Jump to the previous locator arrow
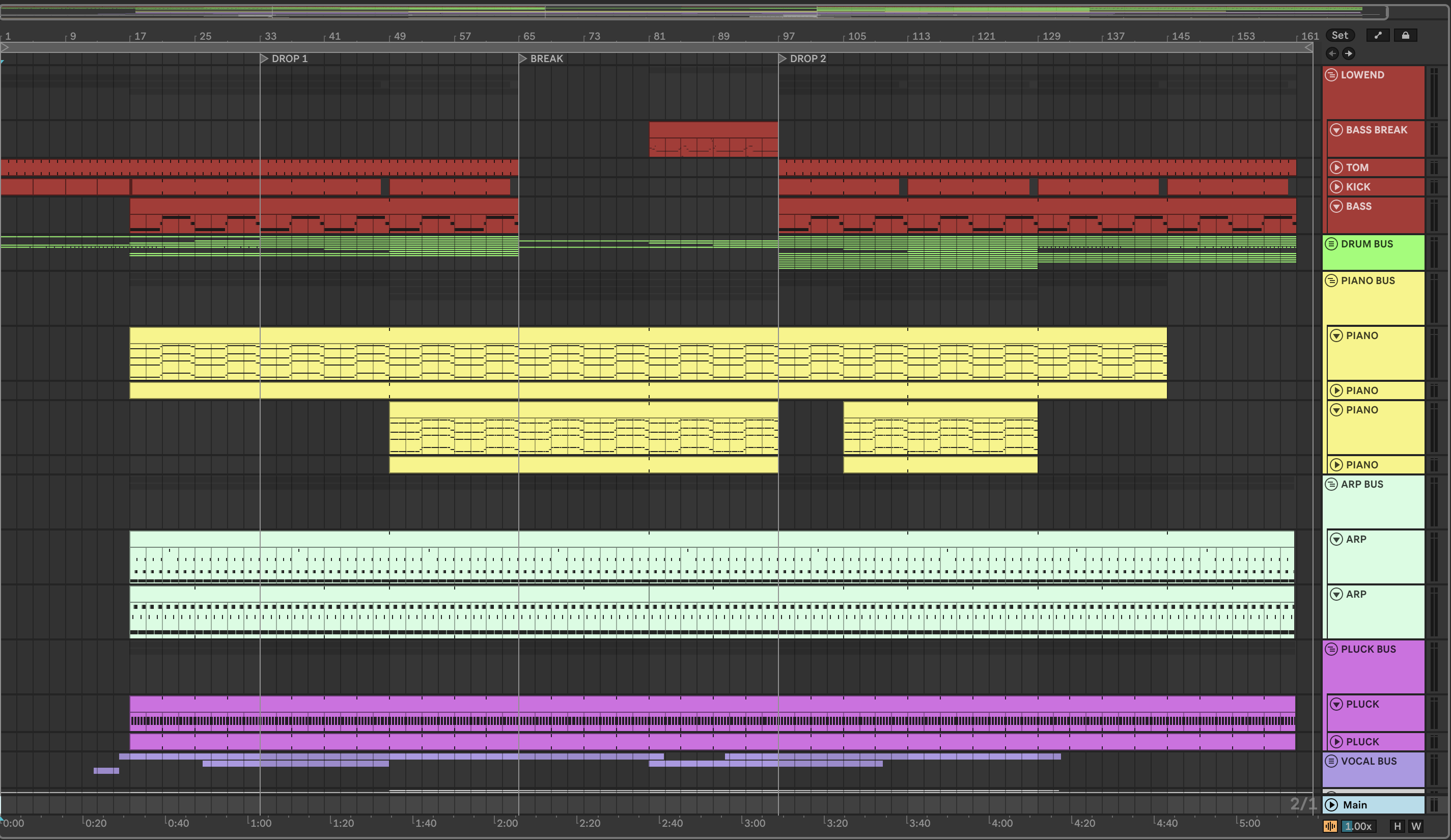The height and width of the screenshot is (840, 1451). pos(1332,53)
